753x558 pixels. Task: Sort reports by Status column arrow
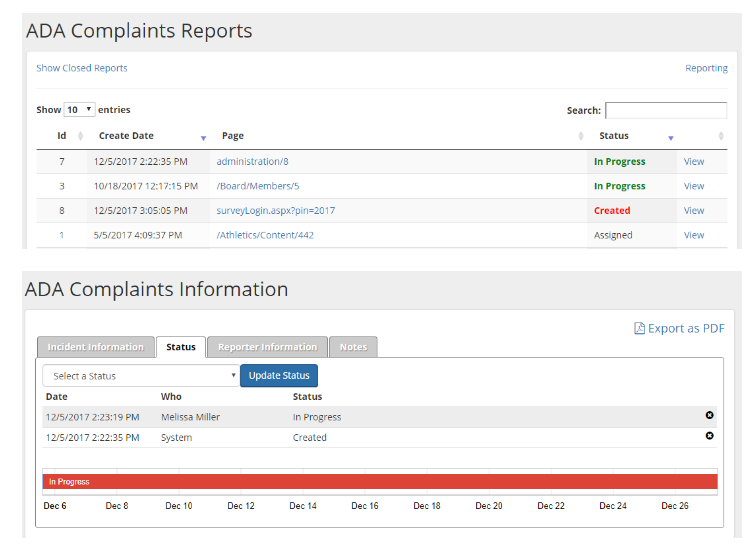[x=671, y=137]
